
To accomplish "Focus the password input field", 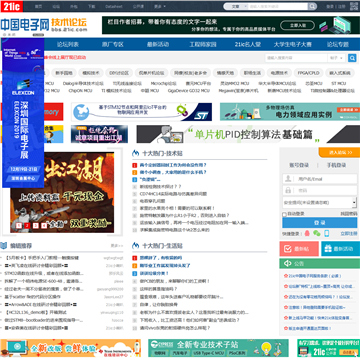I will coord(320,190).
